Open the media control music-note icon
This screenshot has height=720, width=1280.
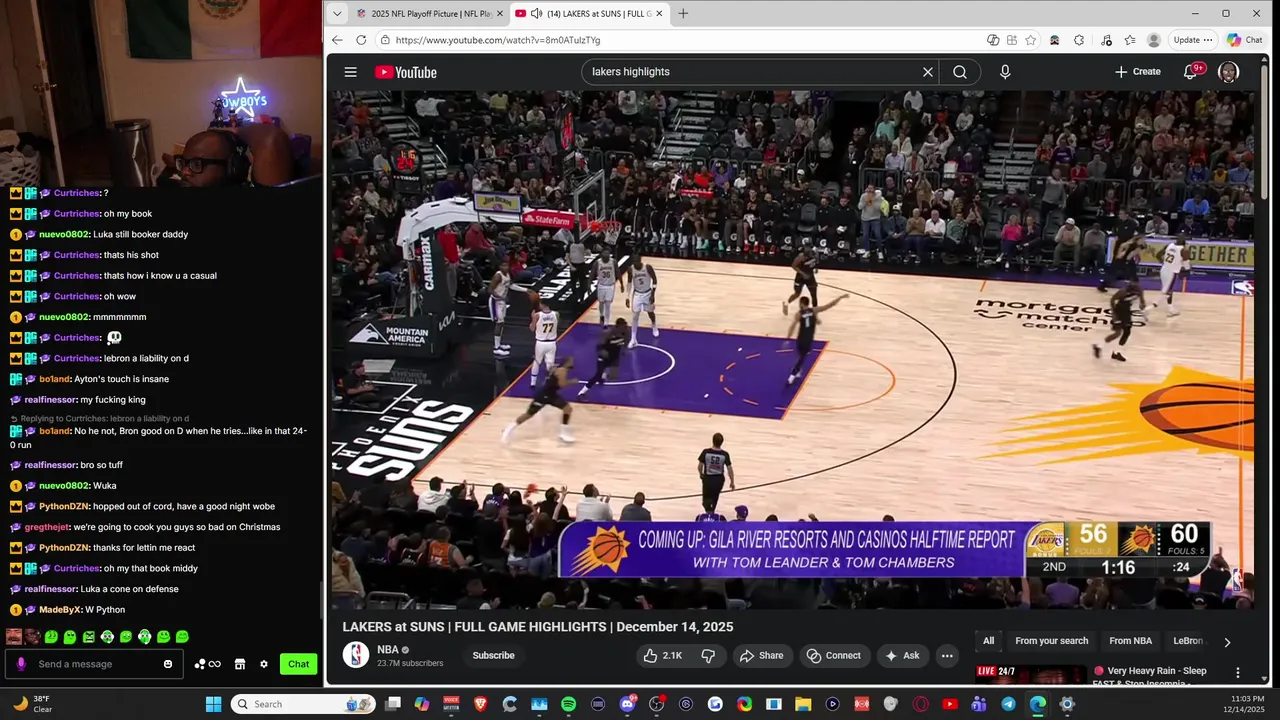[1106, 40]
